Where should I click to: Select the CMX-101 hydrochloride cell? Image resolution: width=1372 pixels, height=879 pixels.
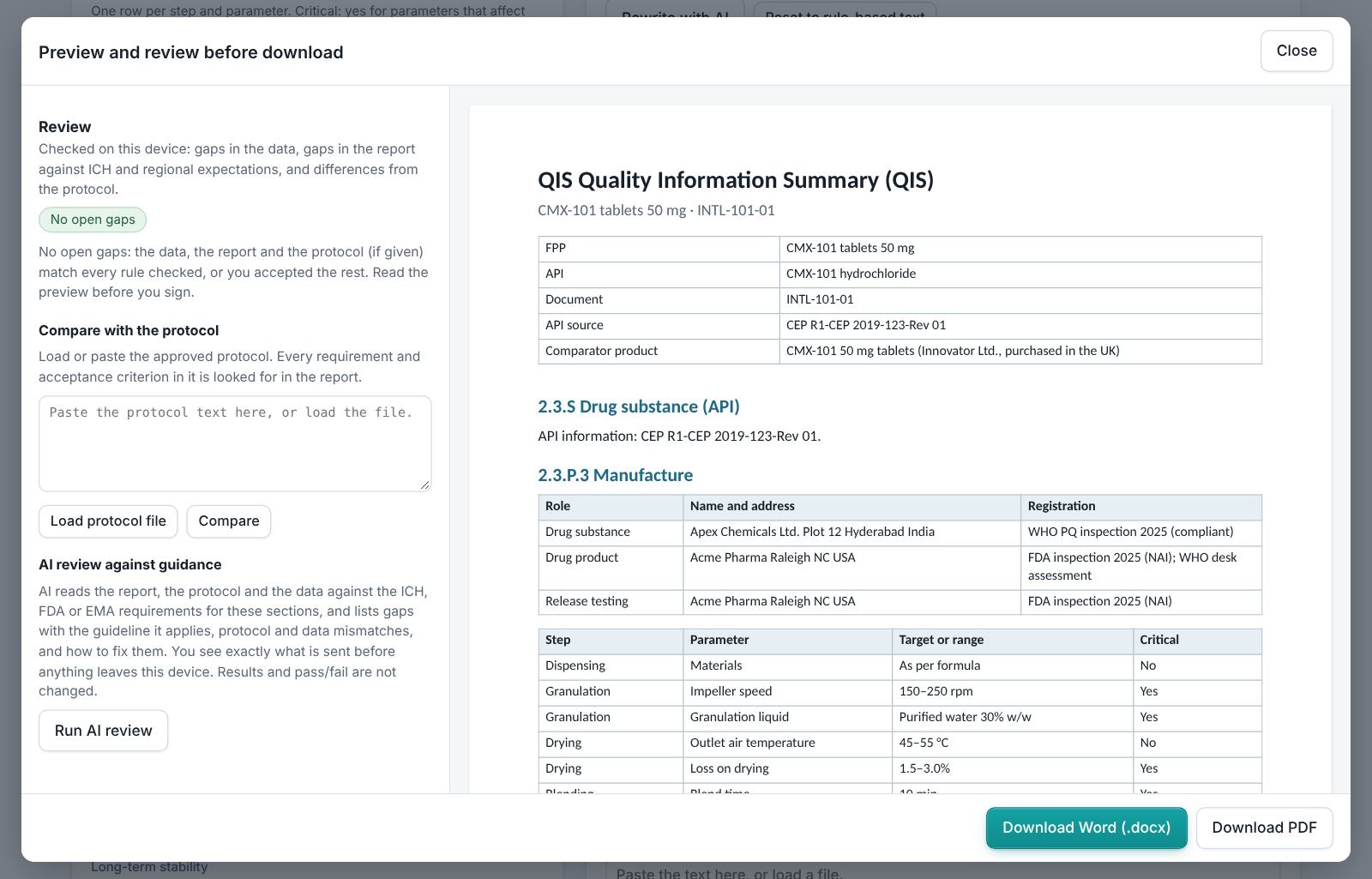1020,274
